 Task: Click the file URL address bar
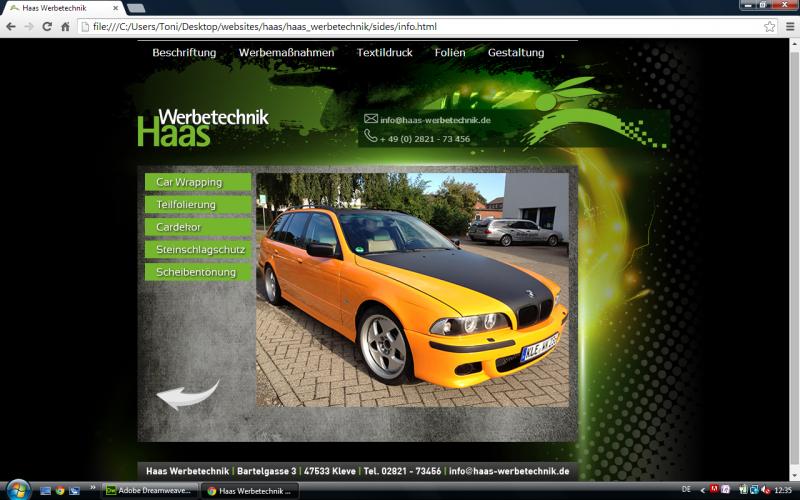click(420, 27)
